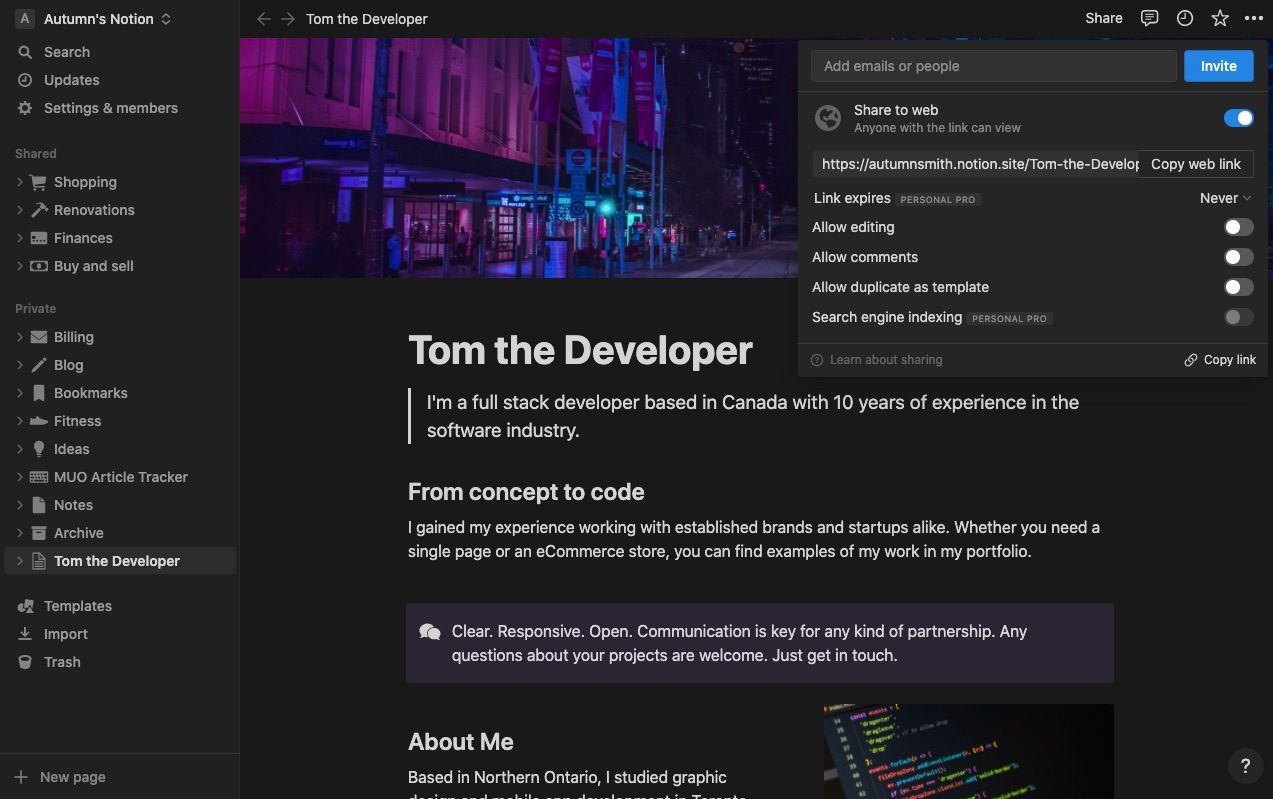1273x799 pixels.
Task: Go forward with the right arrow icon
Action: coord(288,19)
